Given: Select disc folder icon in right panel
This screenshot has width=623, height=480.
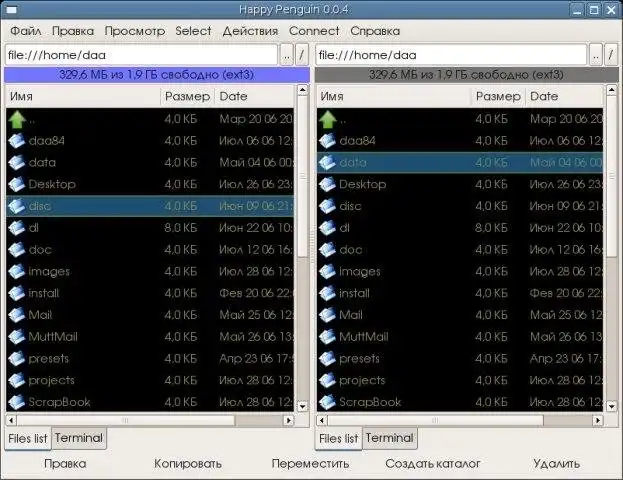Looking at the screenshot, I should 328,206.
